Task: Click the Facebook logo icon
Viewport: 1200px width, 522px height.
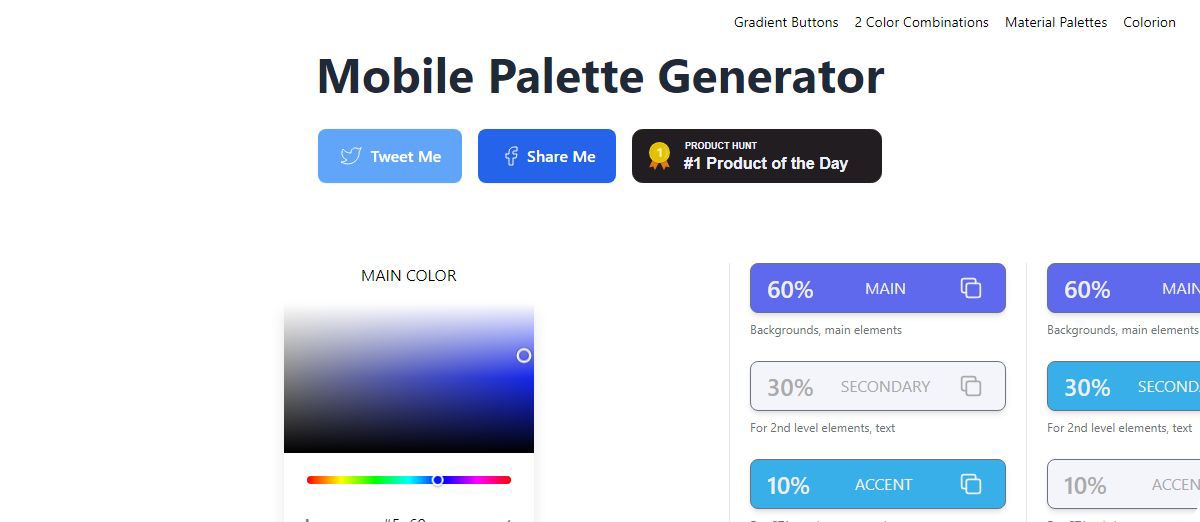Action: pyautogui.click(x=511, y=156)
